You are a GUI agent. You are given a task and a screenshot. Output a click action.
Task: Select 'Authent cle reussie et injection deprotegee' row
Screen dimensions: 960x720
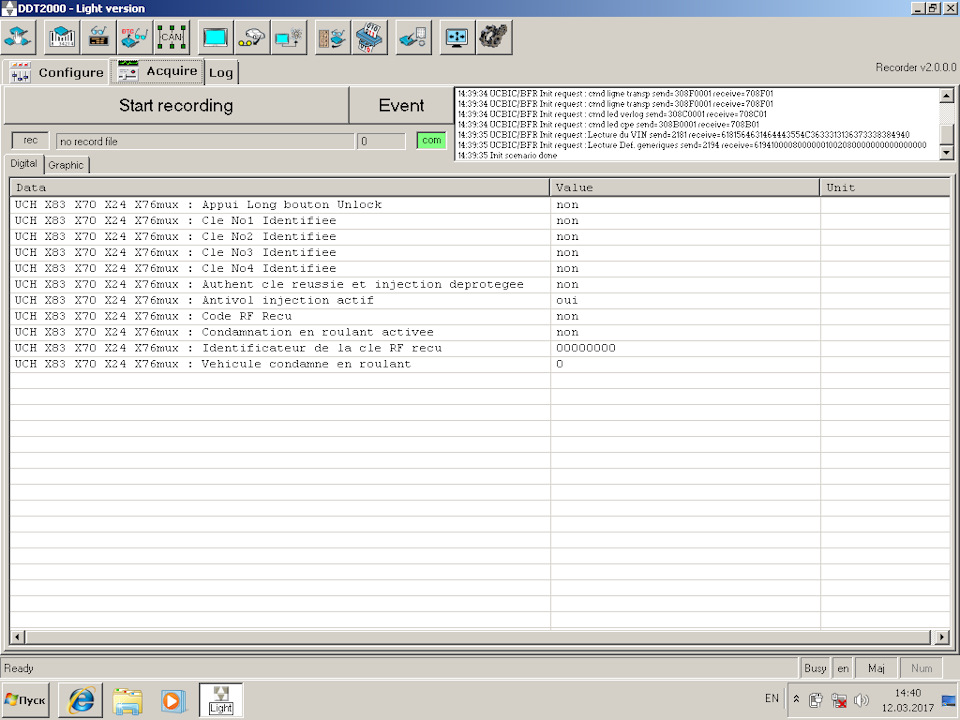[479, 284]
